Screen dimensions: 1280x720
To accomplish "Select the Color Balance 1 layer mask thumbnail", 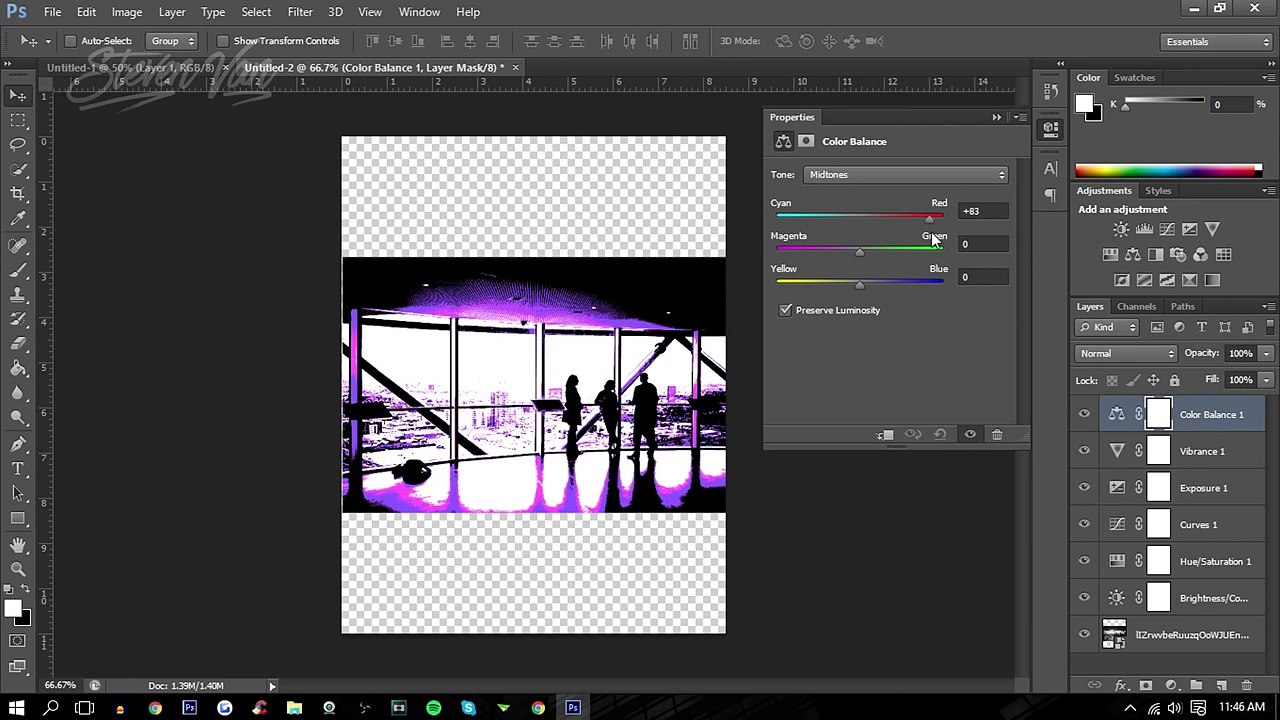I will [1158, 414].
